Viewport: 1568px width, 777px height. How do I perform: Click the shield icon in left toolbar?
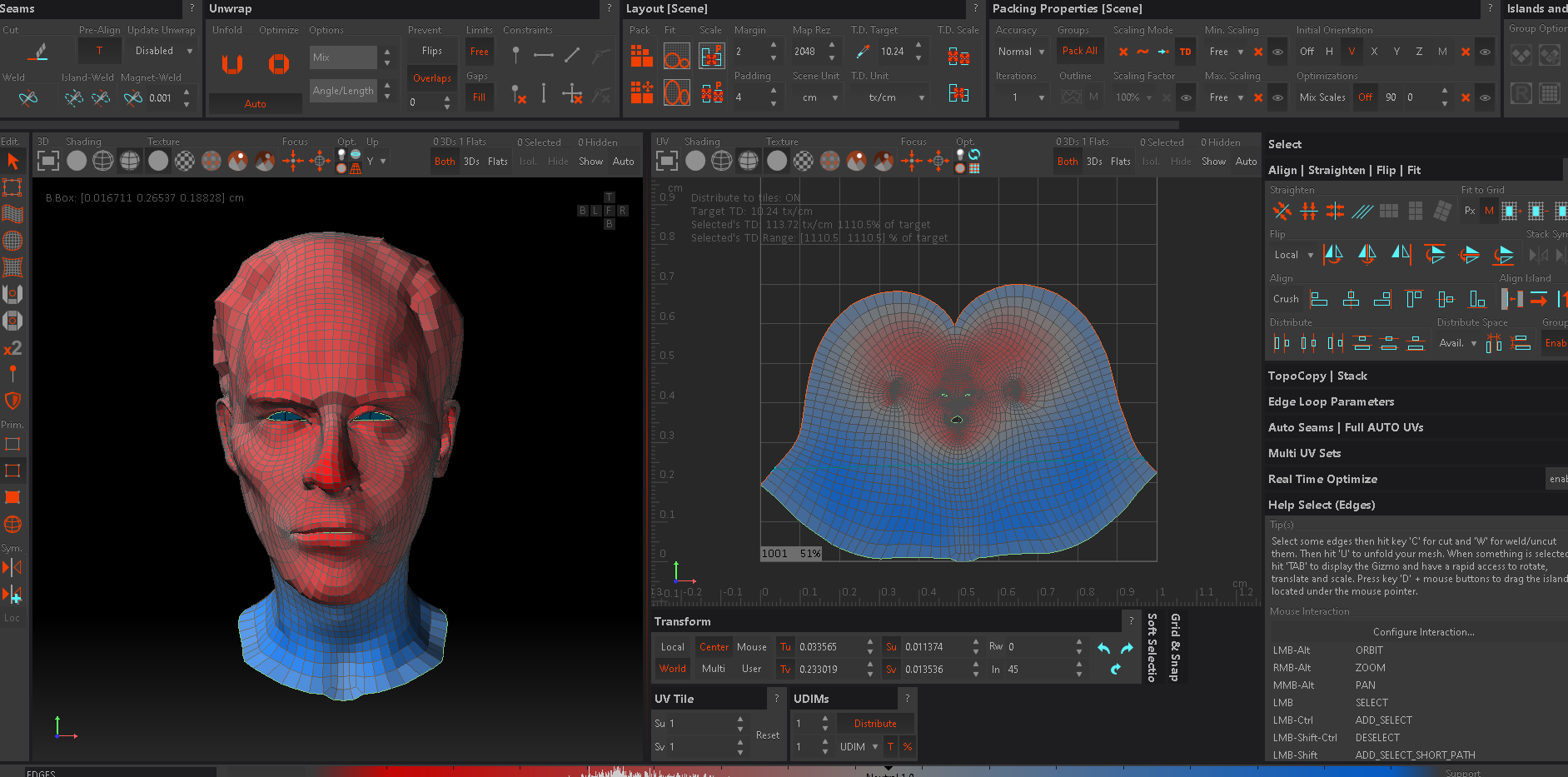(x=12, y=401)
